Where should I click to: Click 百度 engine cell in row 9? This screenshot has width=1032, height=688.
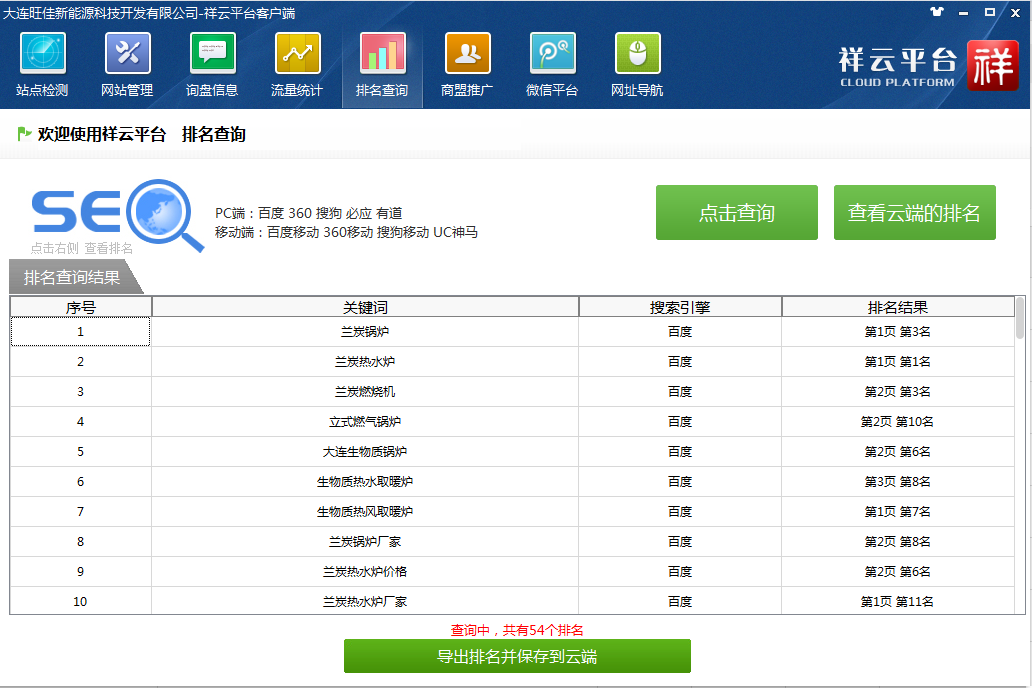tap(680, 571)
